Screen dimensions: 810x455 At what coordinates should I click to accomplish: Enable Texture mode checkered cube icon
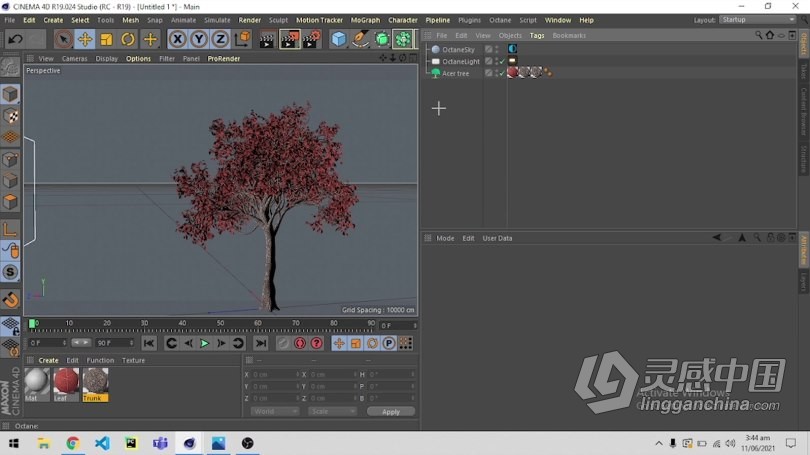coord(10,116)
